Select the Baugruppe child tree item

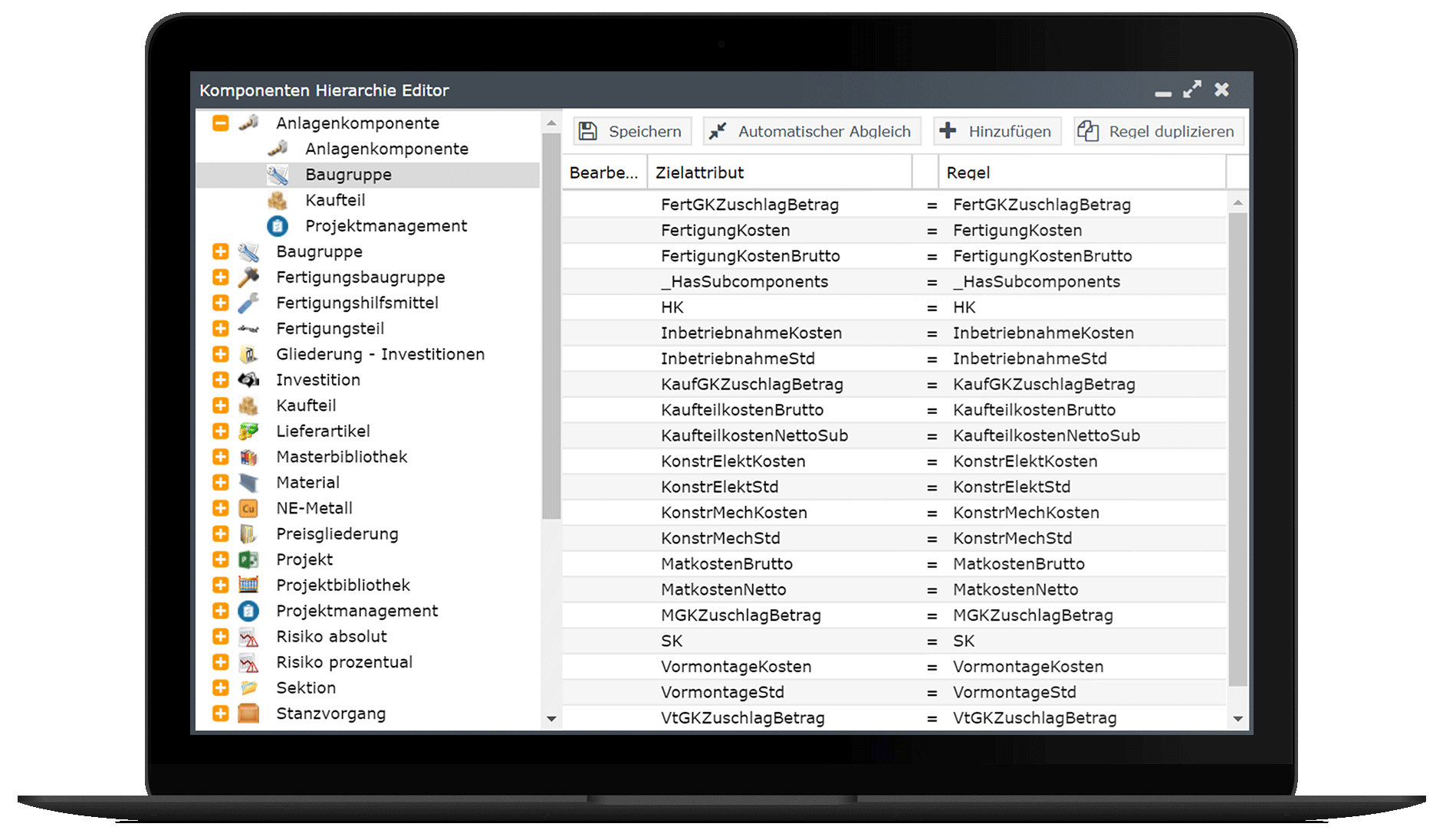coord(368,175)
